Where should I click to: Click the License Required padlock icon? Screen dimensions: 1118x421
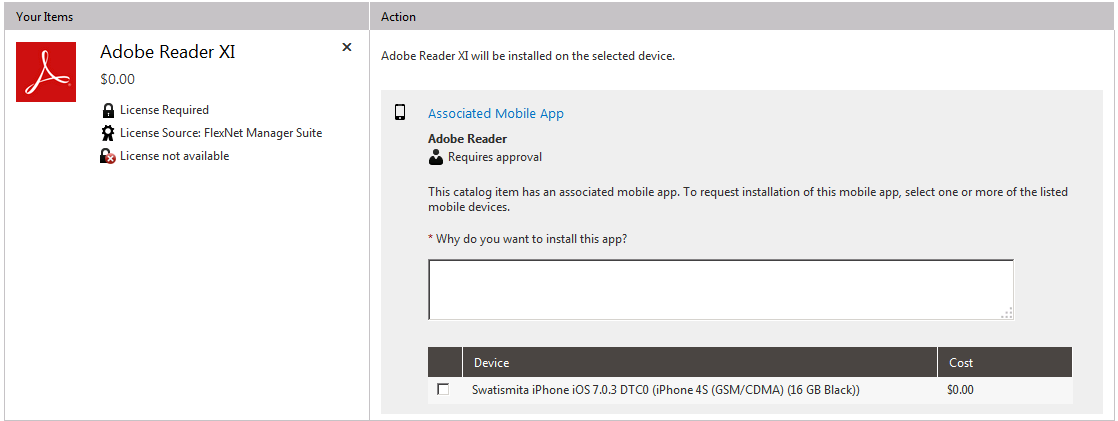108,110
